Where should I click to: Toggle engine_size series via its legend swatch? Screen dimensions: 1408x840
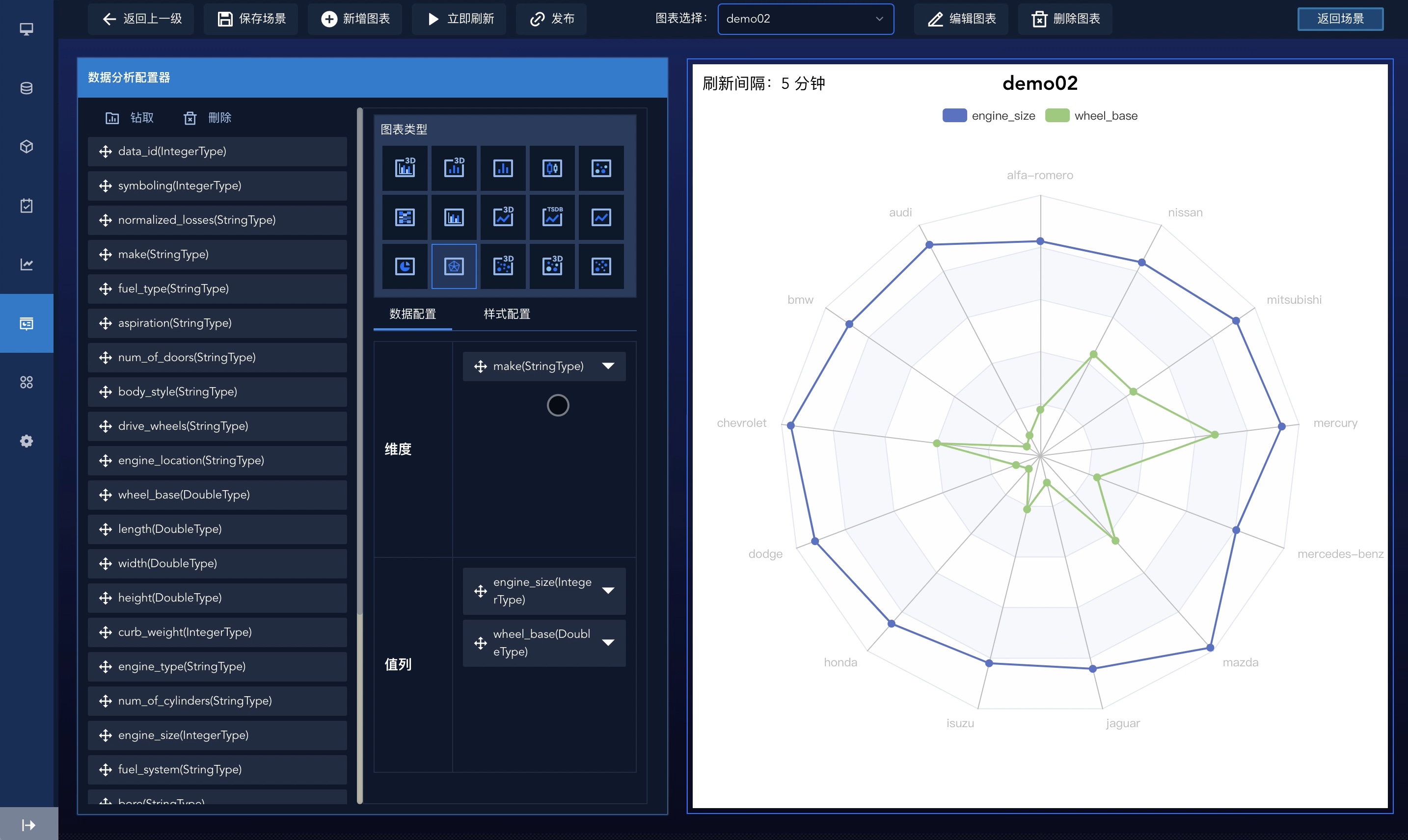pyautogui.click(x=954, y=115)
